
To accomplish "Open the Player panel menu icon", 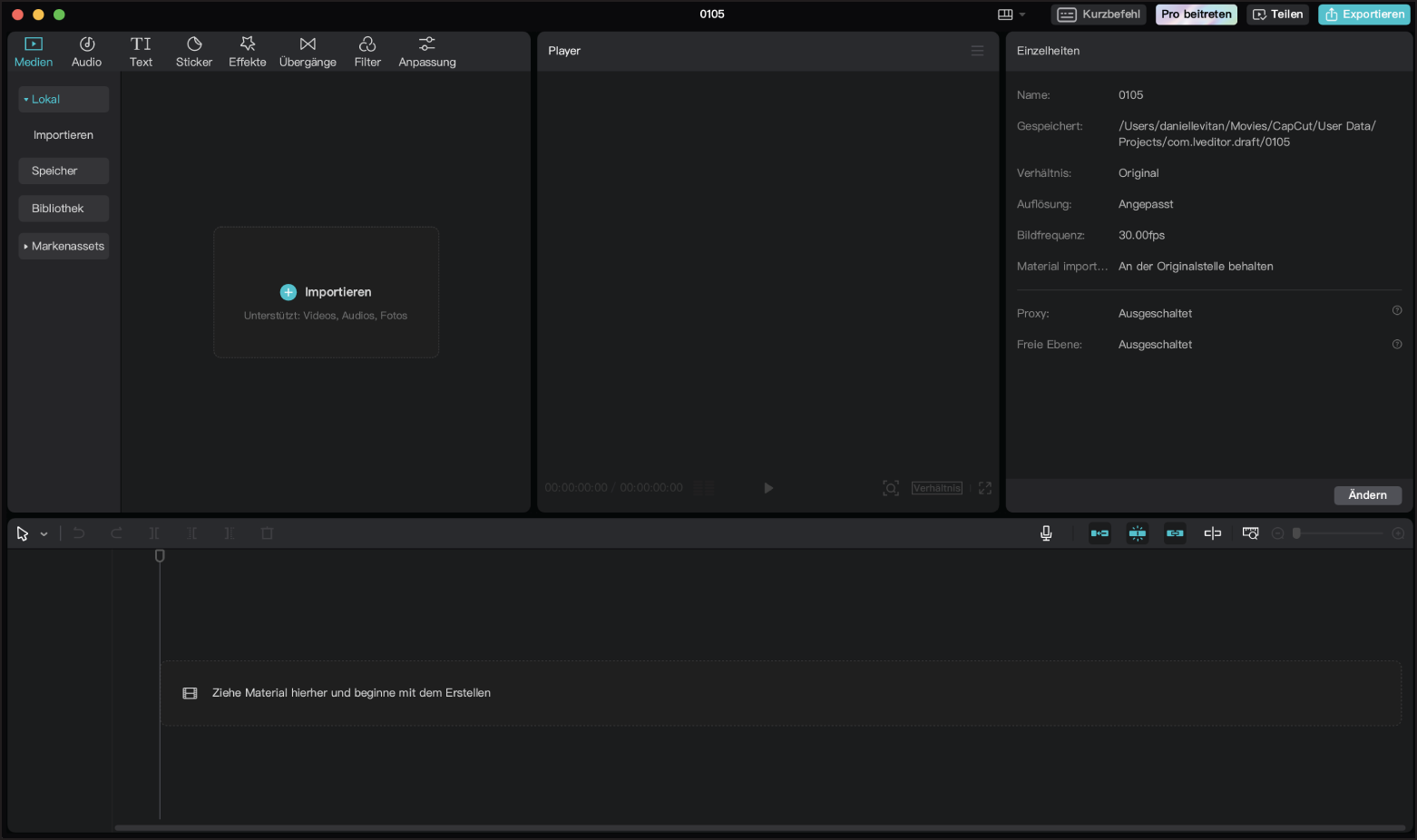I will (977, 51).
